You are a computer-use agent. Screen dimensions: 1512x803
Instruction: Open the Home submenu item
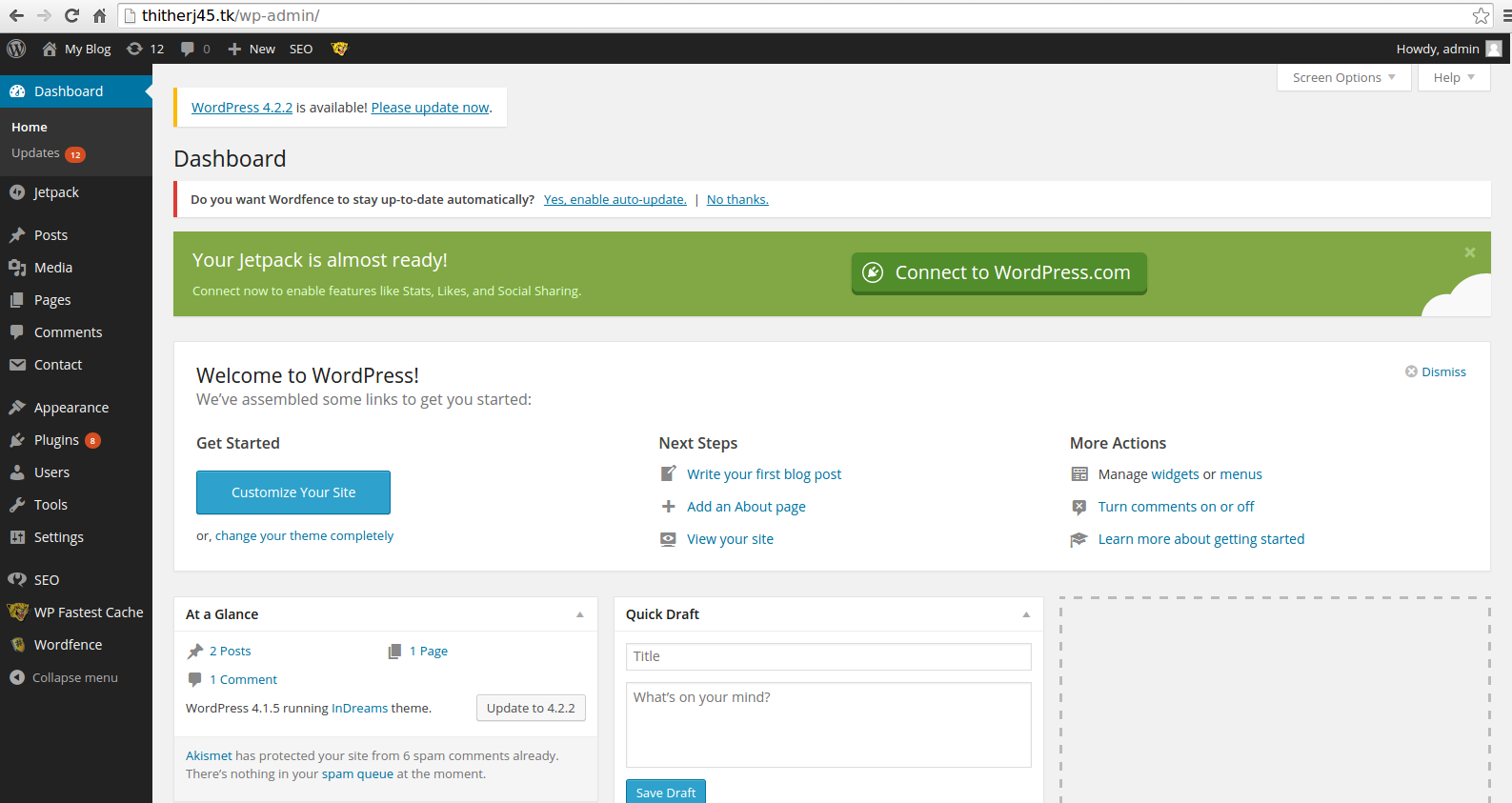[30, 127]
